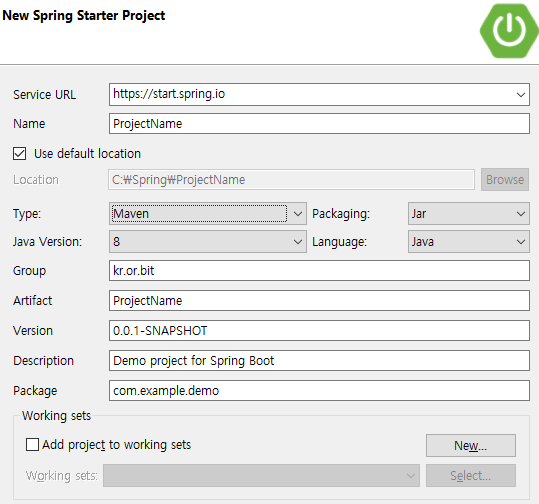This screenshot has height=504, width=539.
Task: Click the "New Spring Starter Project" title
Action: (84, 16)
